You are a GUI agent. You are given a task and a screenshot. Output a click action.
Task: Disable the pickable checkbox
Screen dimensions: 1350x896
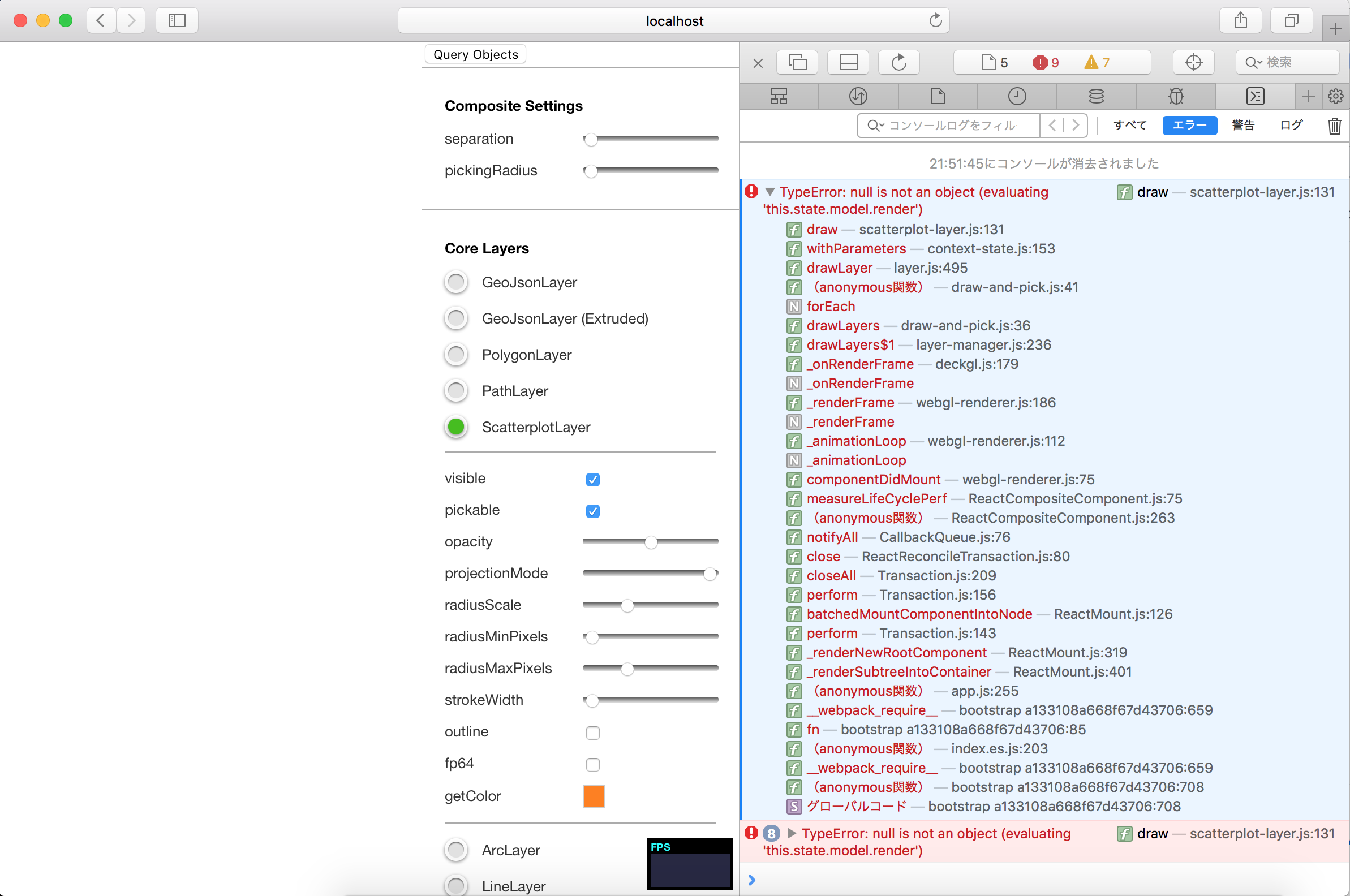(593, 511)
